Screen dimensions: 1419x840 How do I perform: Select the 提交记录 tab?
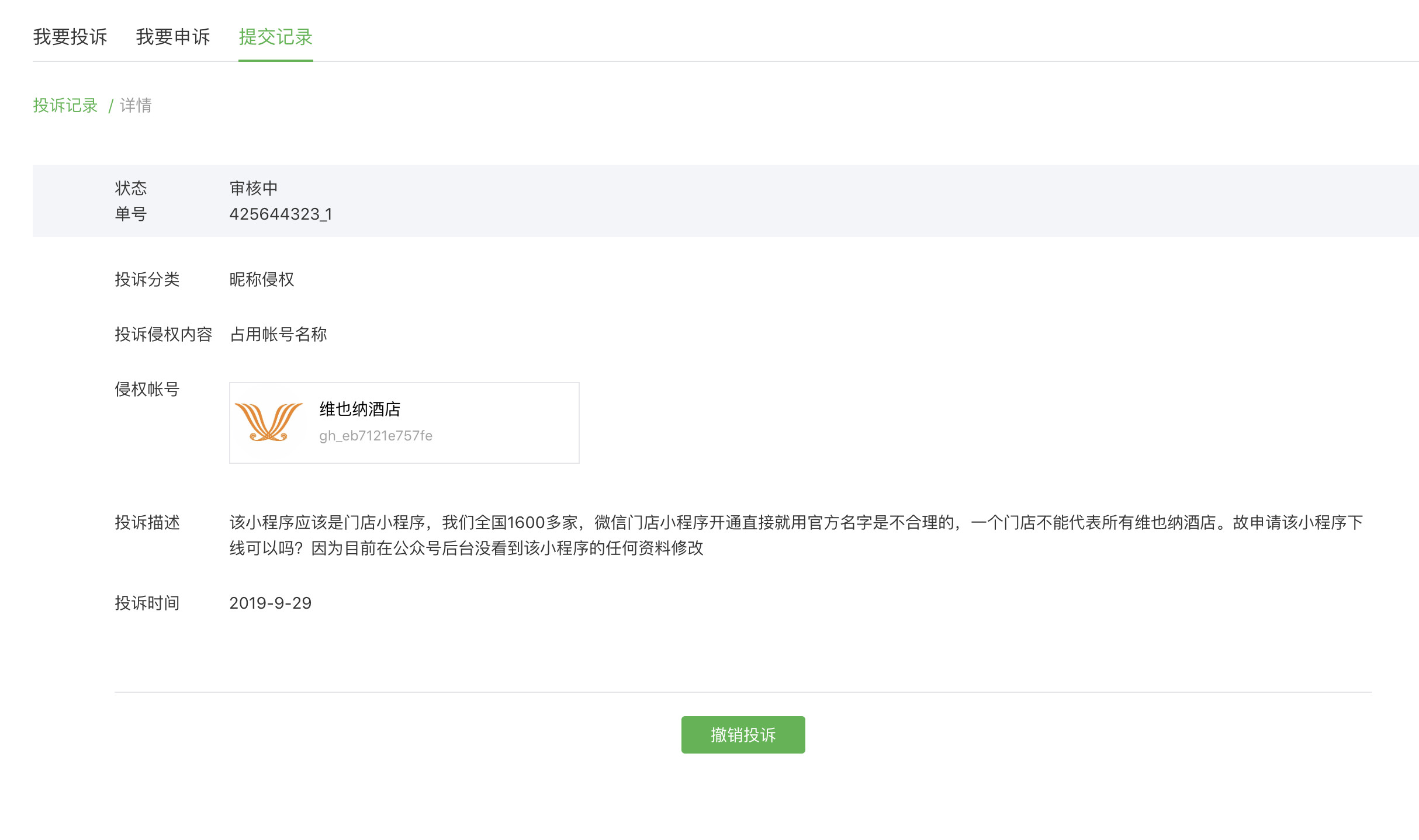pos(276,37)
